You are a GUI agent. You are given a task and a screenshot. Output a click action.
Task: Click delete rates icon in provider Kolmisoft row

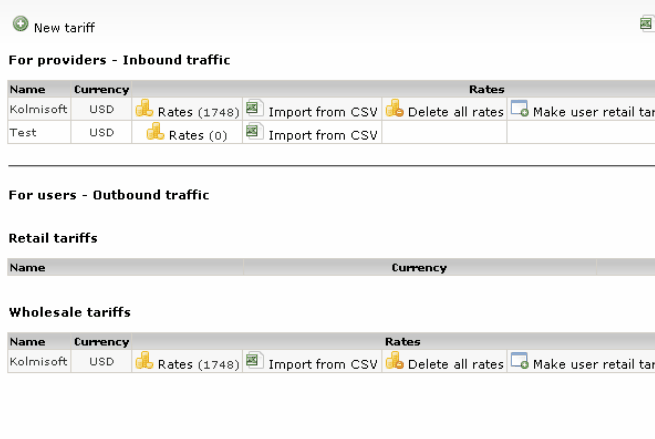point(394,109)
